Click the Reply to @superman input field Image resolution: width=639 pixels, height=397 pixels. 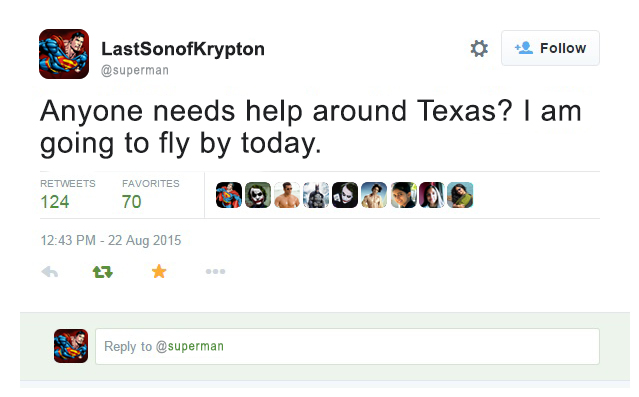point(347,346)
